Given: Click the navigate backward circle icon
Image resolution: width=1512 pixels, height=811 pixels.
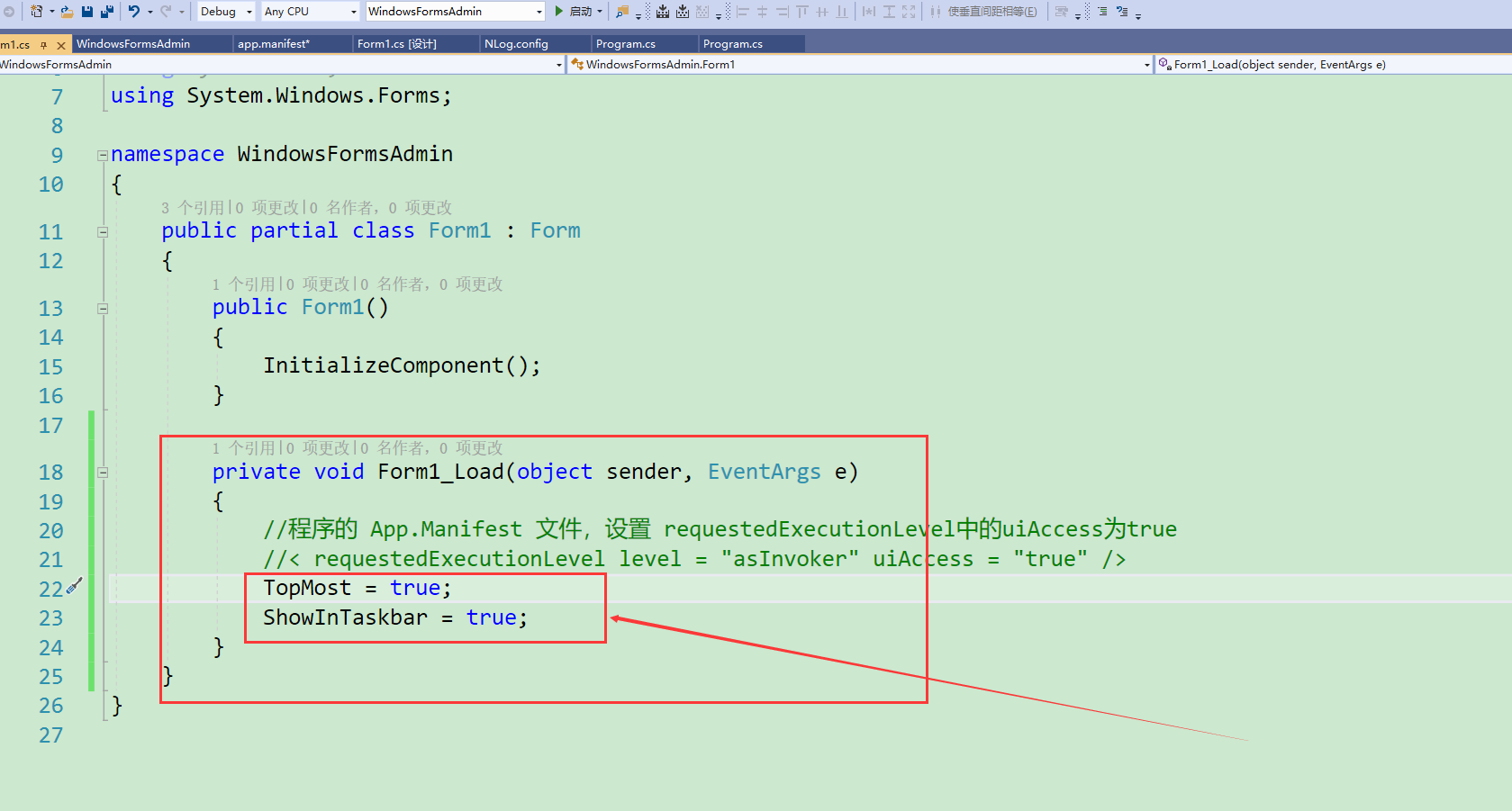Looking at the screenshot, I should coord(8,12).
